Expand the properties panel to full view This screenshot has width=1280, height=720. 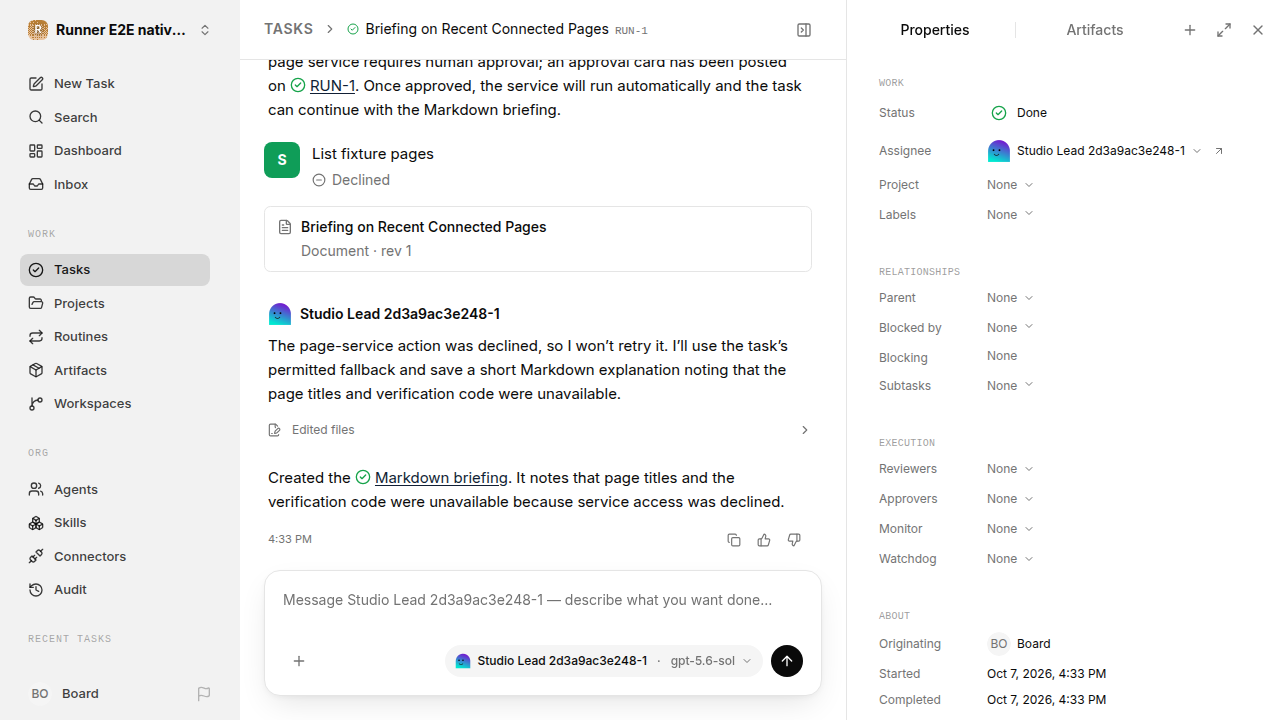(x=1224, y=30)
